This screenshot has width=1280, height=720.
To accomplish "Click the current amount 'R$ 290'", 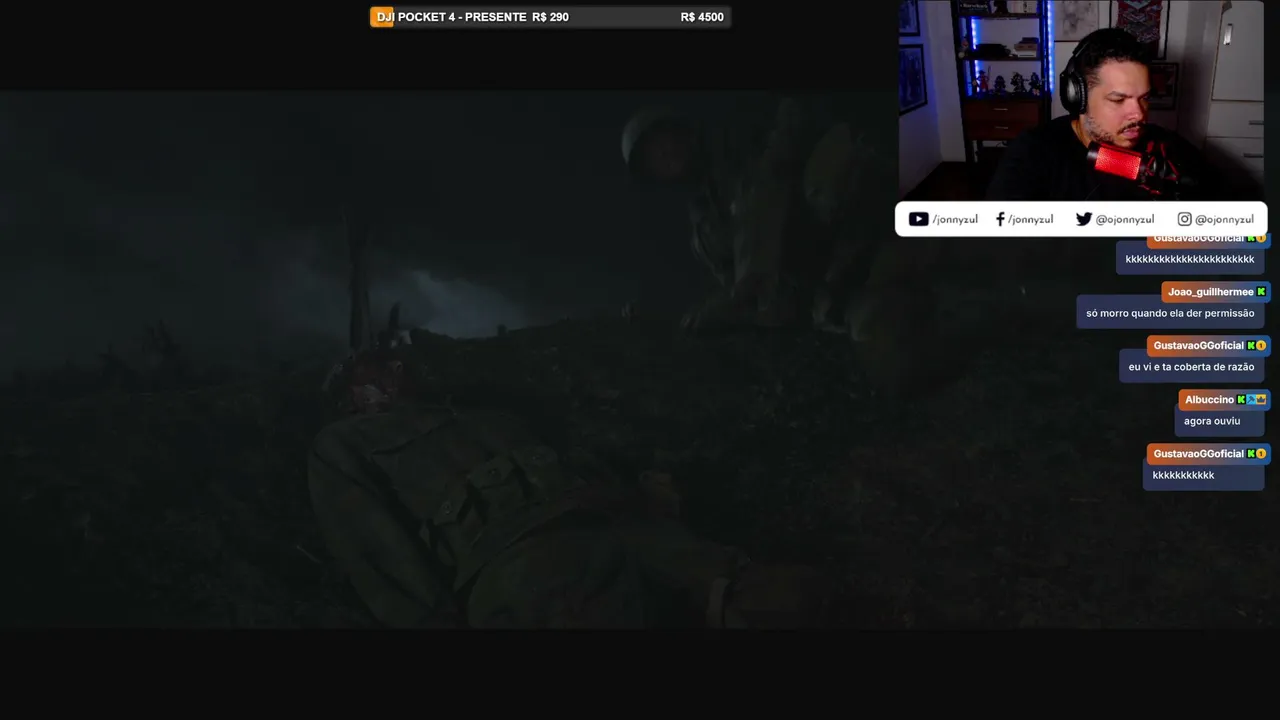I will (550, 17).
